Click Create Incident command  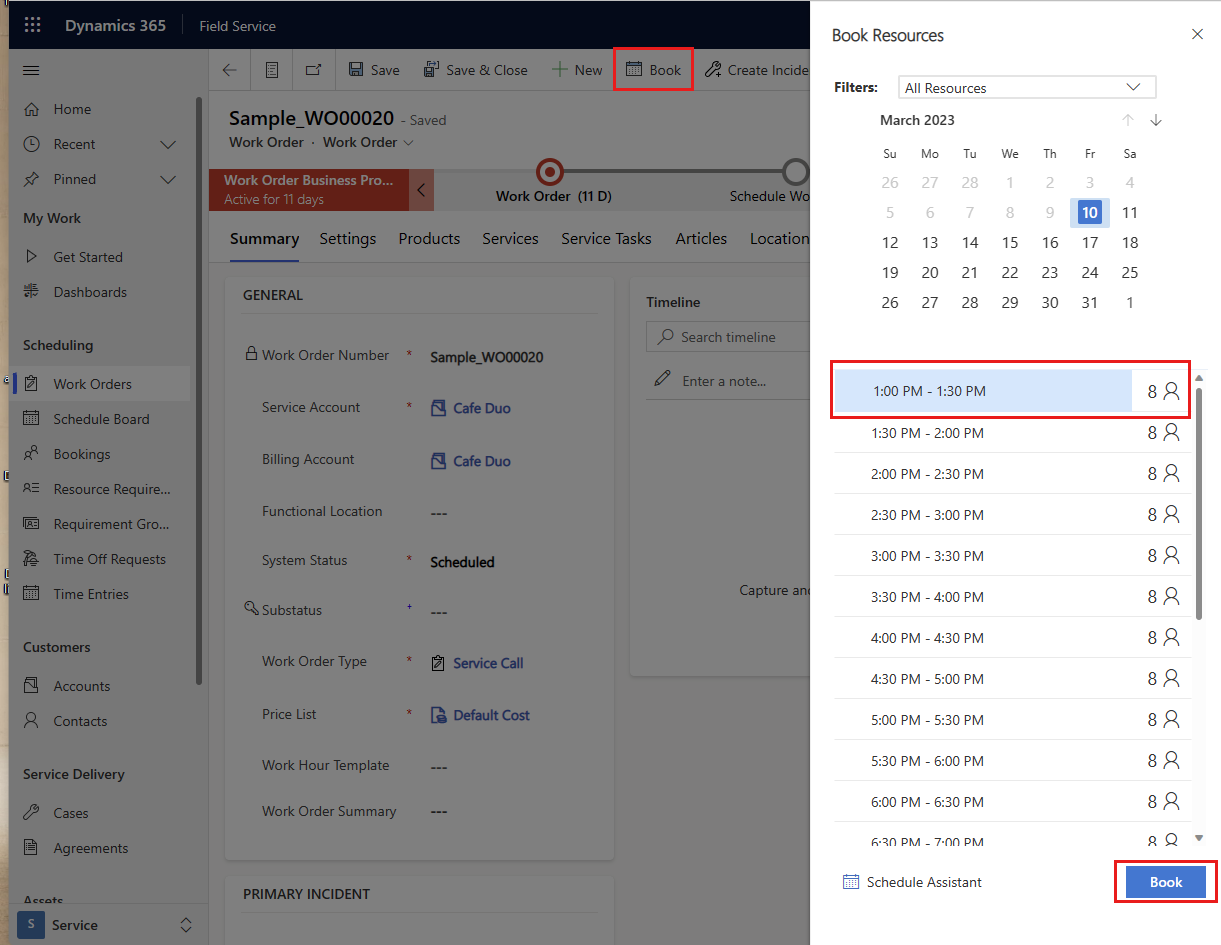pos(756,70)
